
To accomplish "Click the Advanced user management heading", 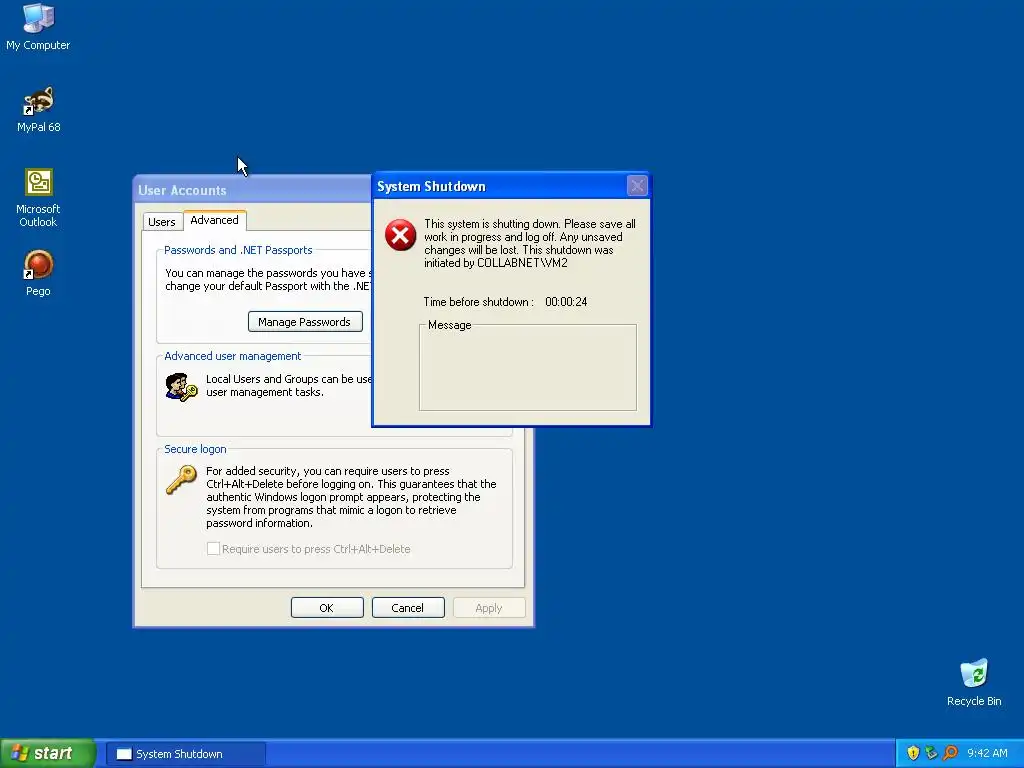I will click(232, 356).
